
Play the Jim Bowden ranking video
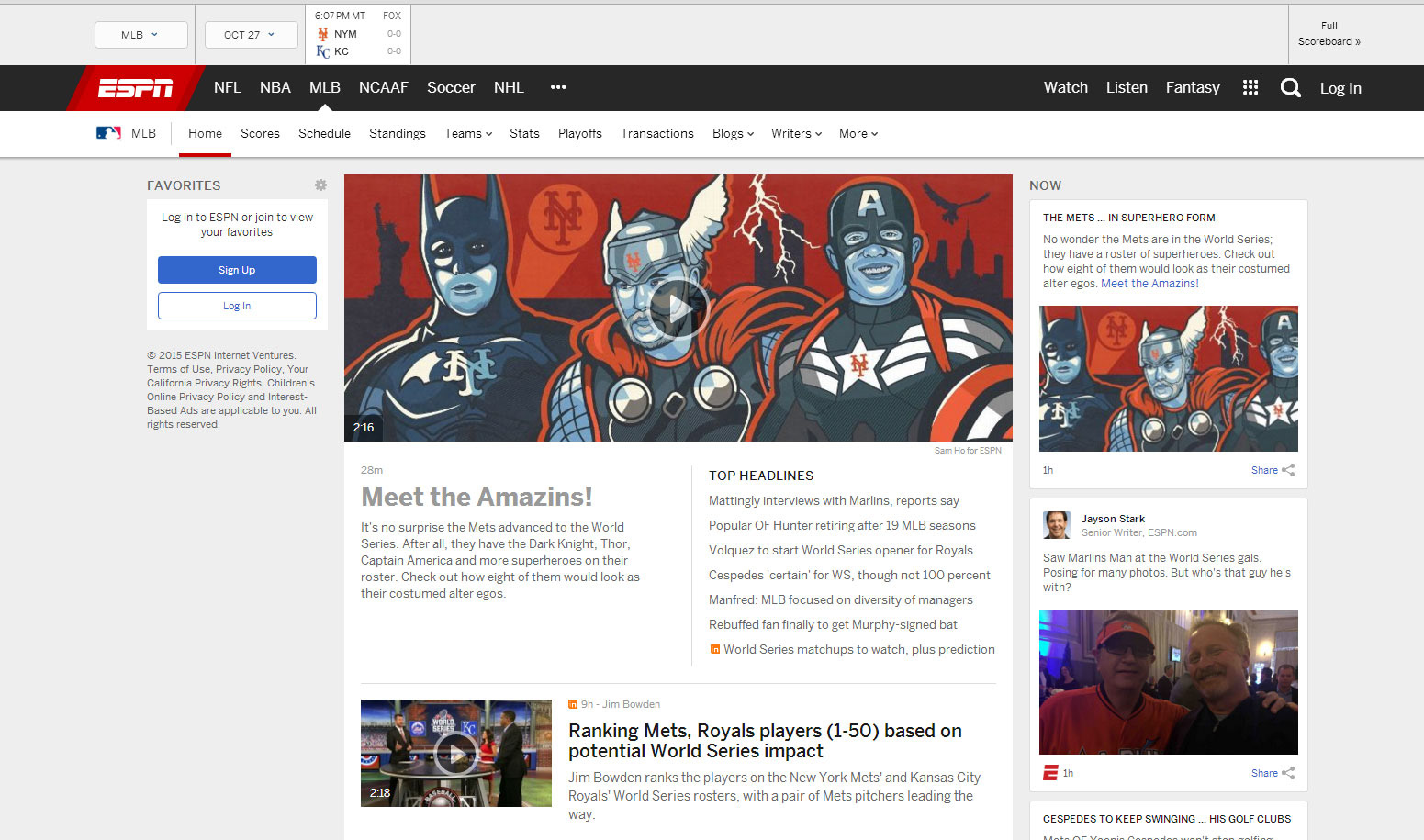[456, 755]
